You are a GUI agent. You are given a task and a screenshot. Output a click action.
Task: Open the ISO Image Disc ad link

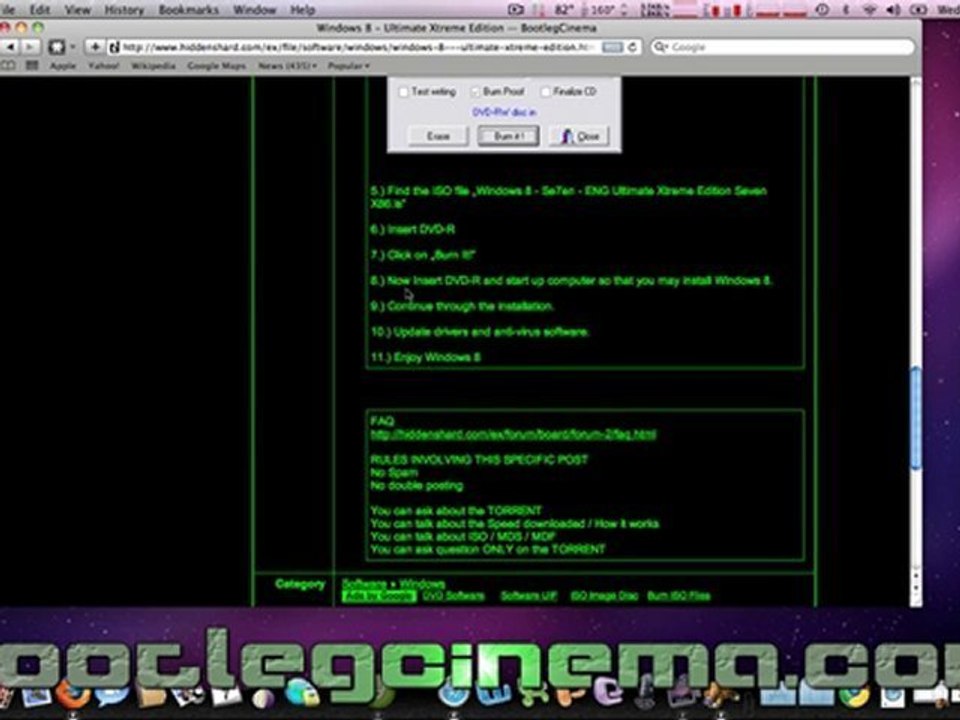coord(604,596)
